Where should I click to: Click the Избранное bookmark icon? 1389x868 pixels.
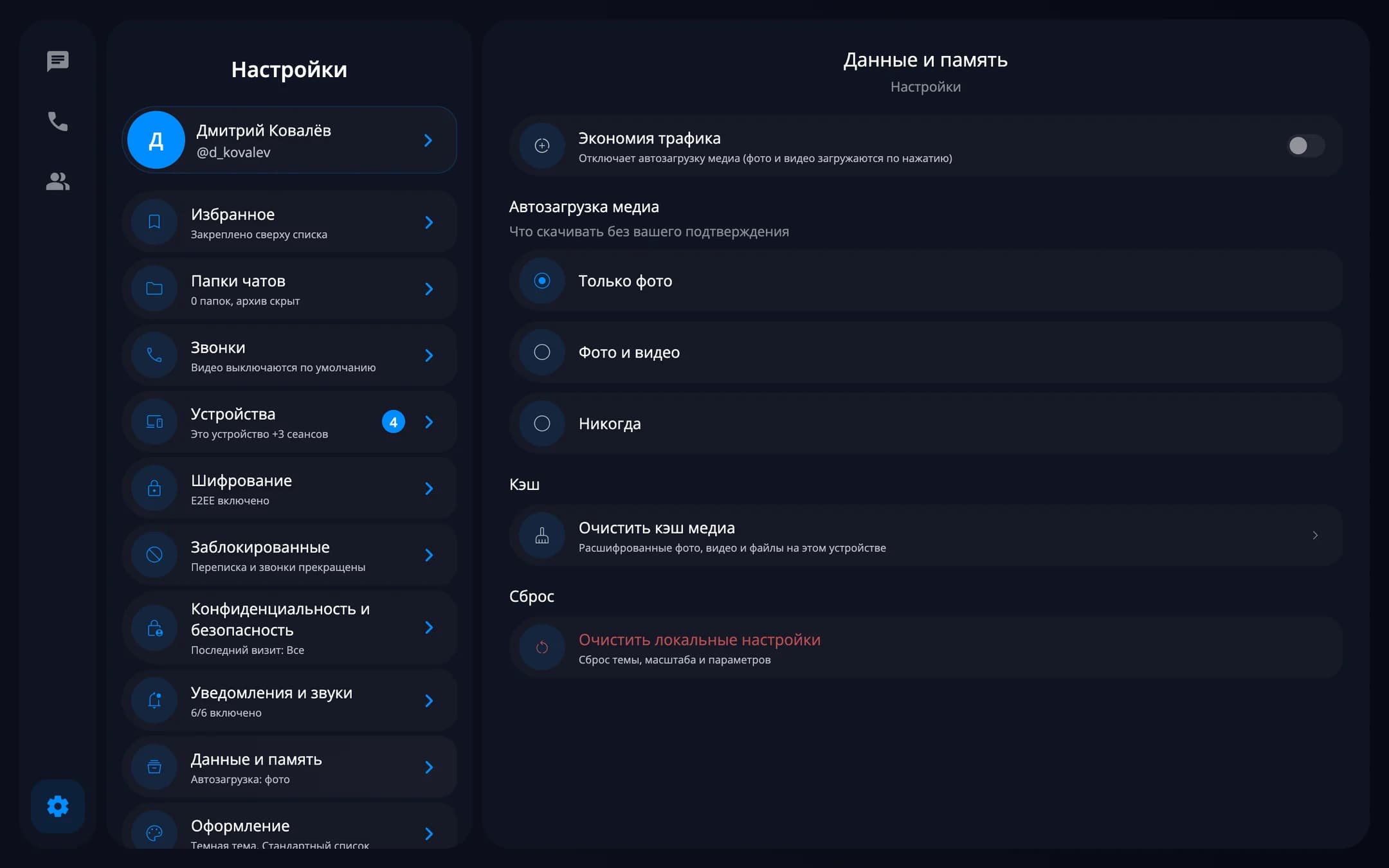coord(154,222)
